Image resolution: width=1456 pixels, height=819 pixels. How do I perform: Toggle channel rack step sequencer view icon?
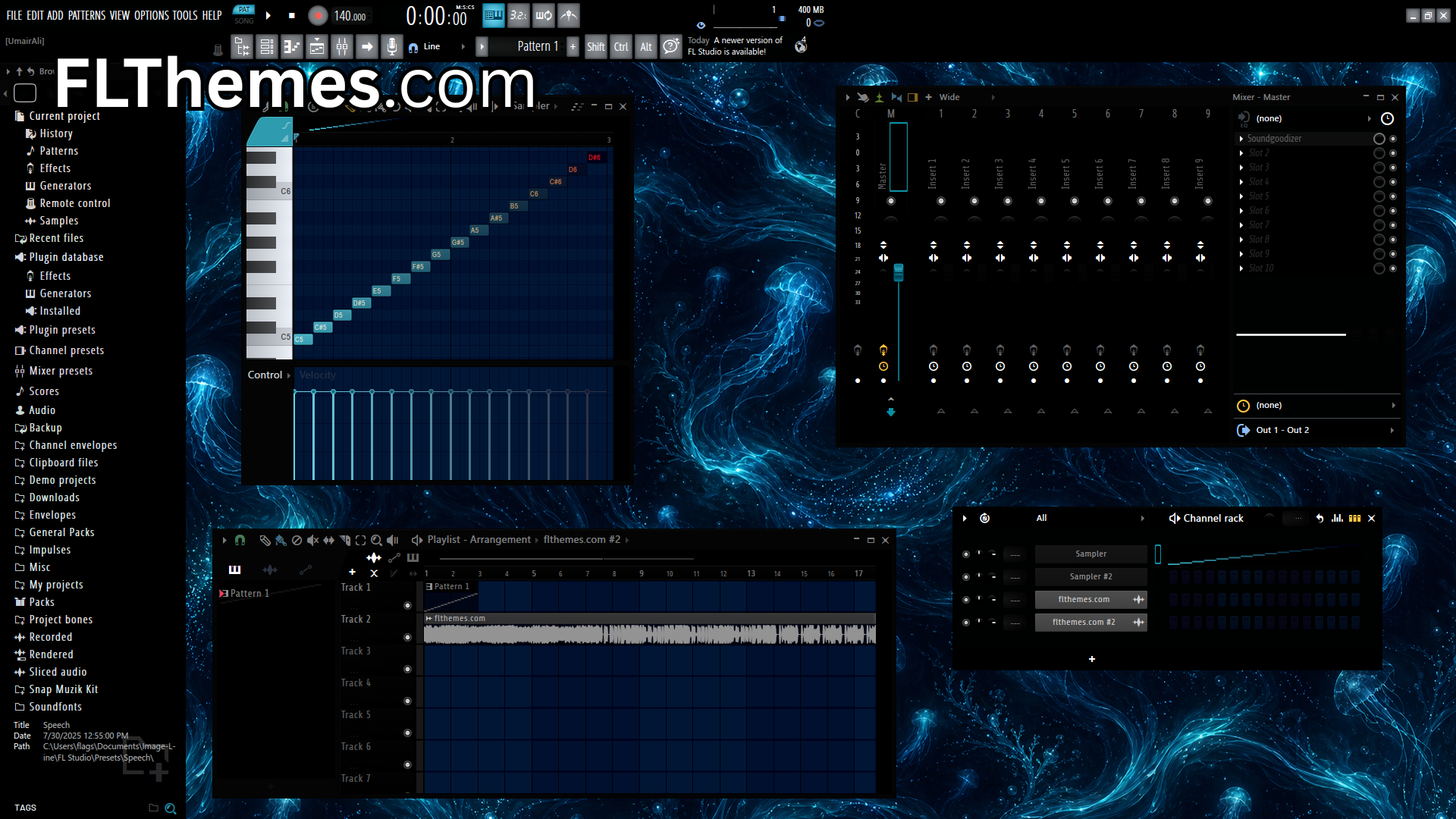point(1354,518)
